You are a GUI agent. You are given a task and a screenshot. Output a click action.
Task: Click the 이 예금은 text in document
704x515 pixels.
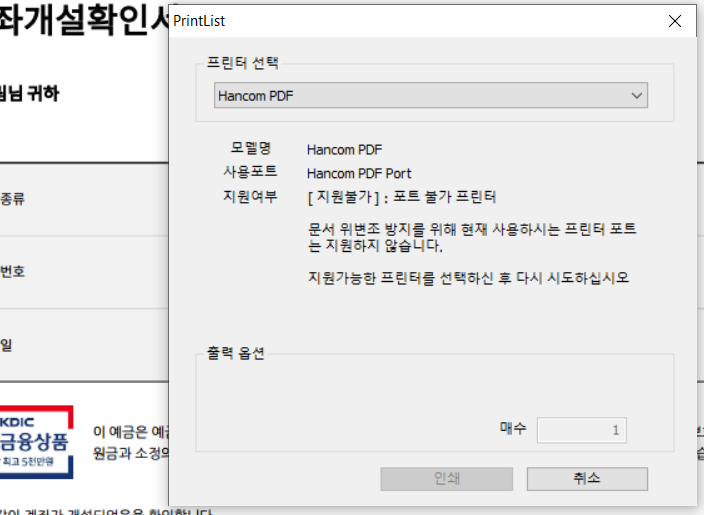click(x=120, y=432)
